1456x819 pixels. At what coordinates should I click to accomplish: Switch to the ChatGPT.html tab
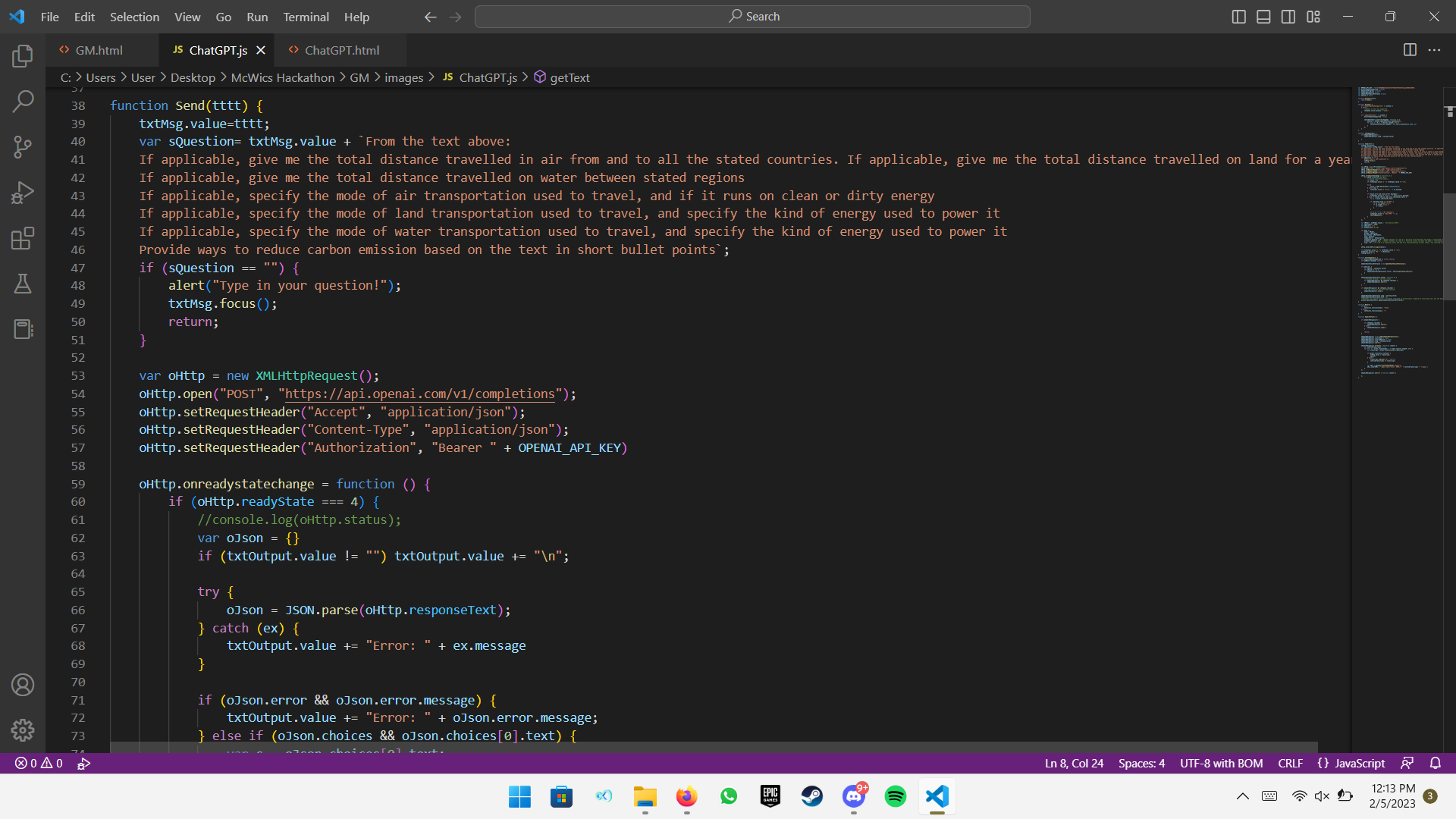tap(341, 50)
